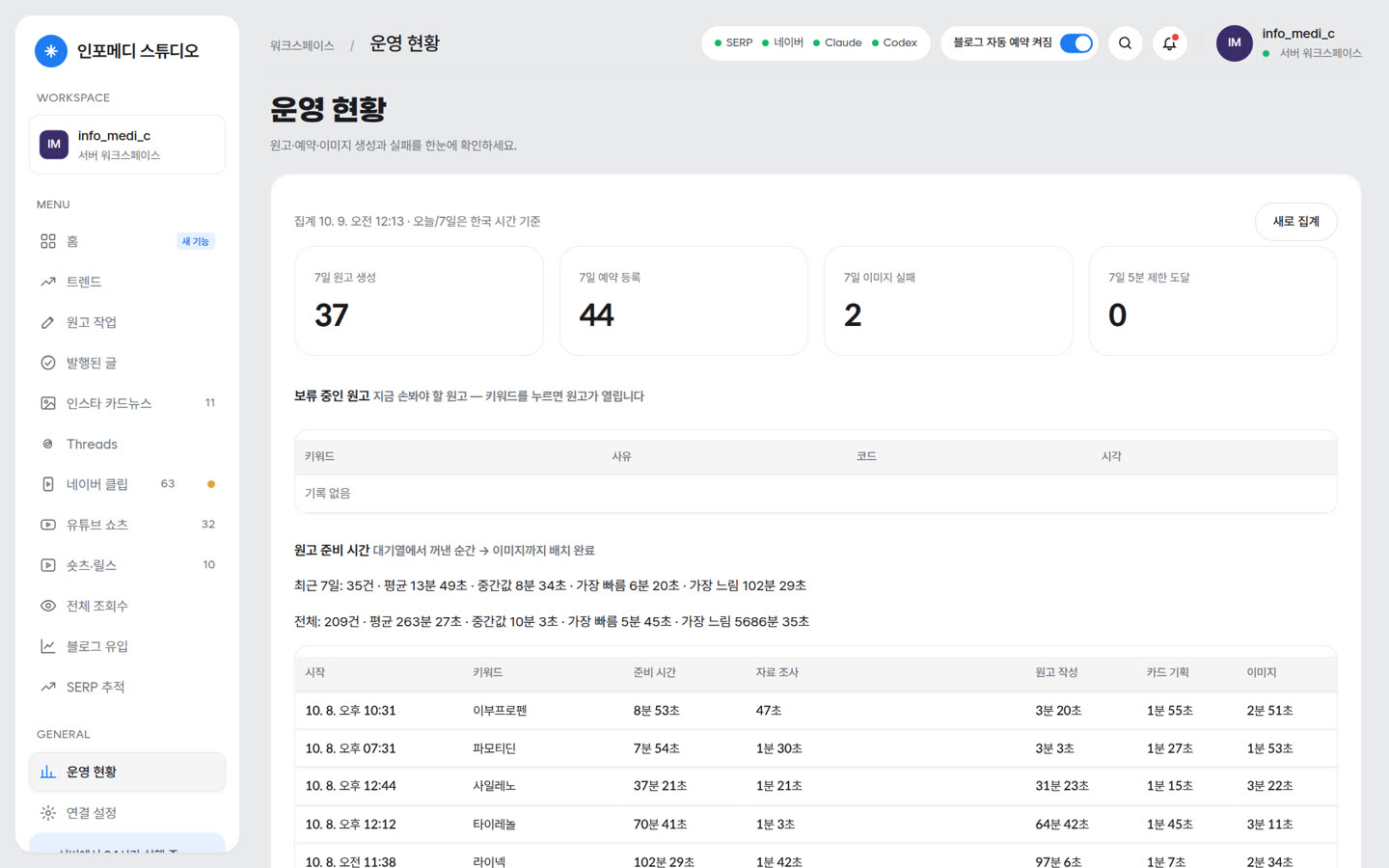Image resolution: width=1389 pixels, height=868 pixels.
Task: Click the 운영 현황 bar chart icon
Action: pyautogui.click(x=48, y=772)
